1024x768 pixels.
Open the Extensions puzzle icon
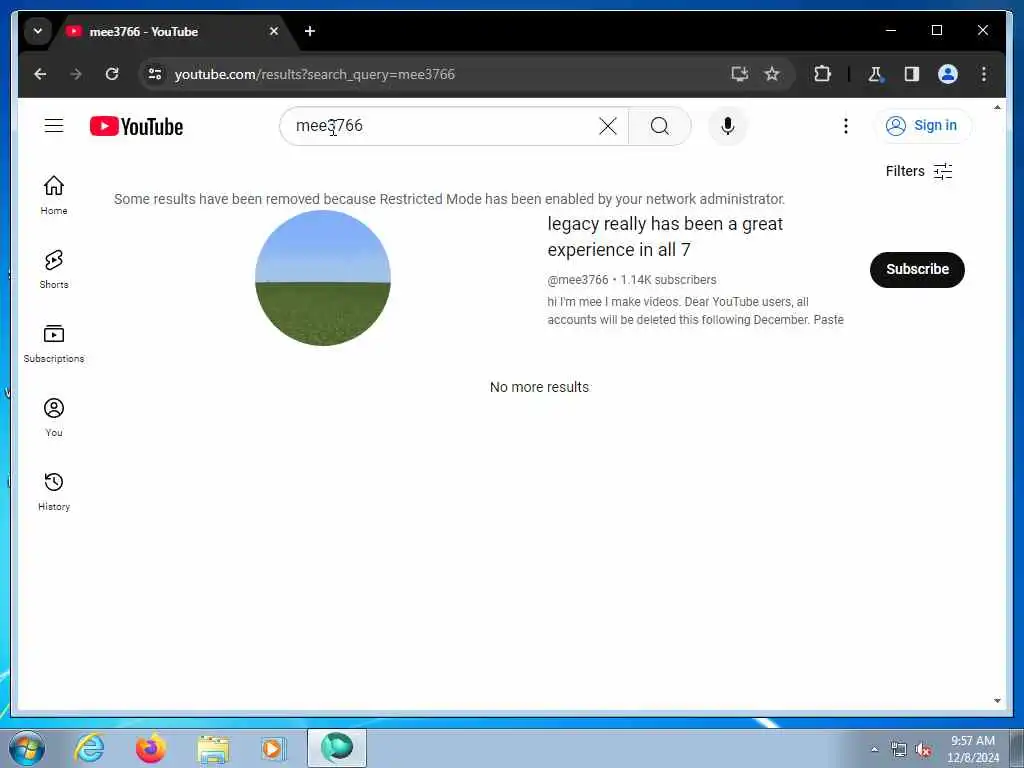[822, 74]
